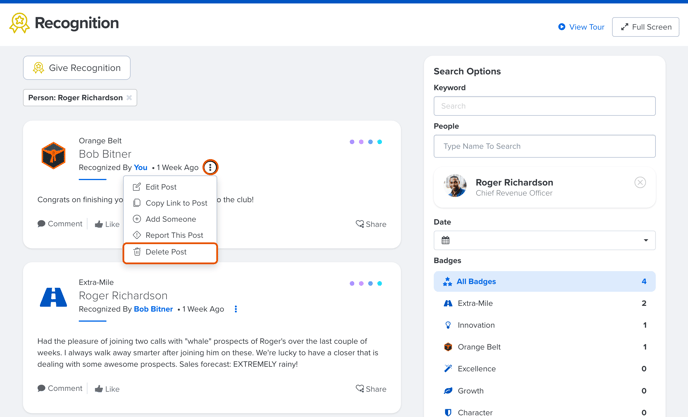Like the Bob Bitner recognition post

pos(107,224)
